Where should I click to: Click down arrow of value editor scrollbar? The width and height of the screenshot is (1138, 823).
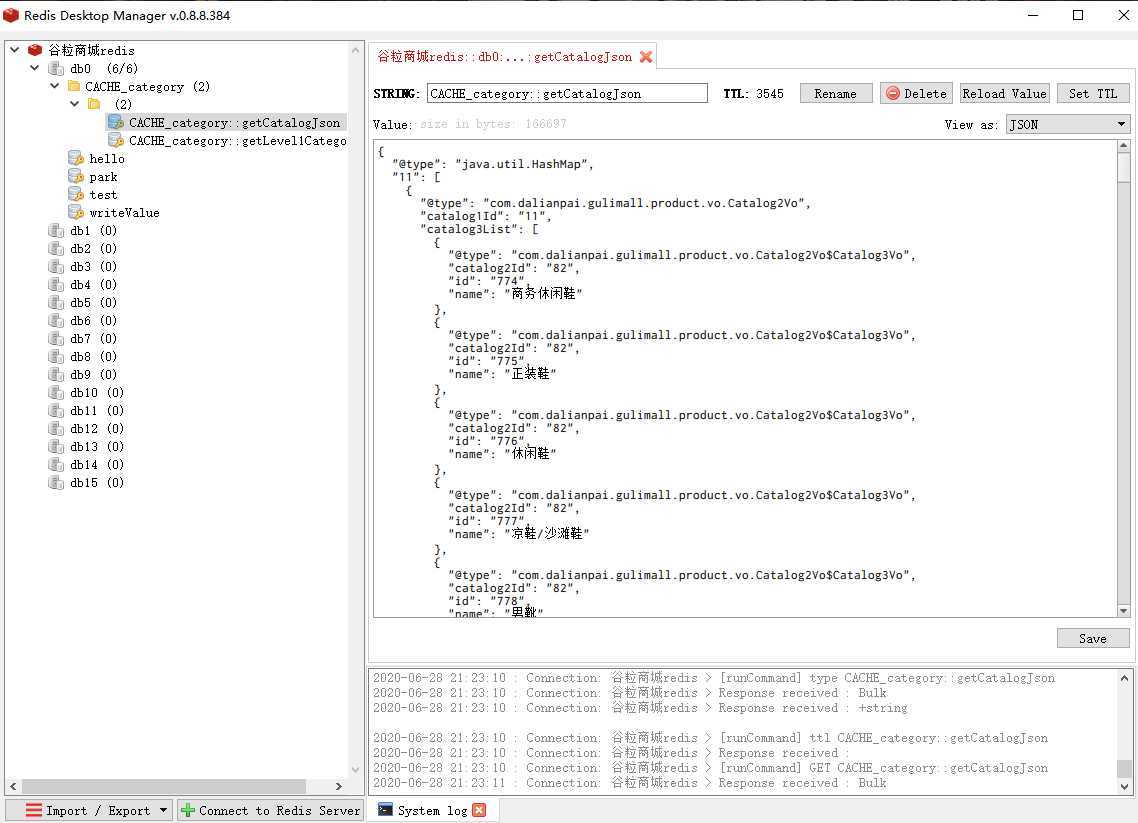1123,610
